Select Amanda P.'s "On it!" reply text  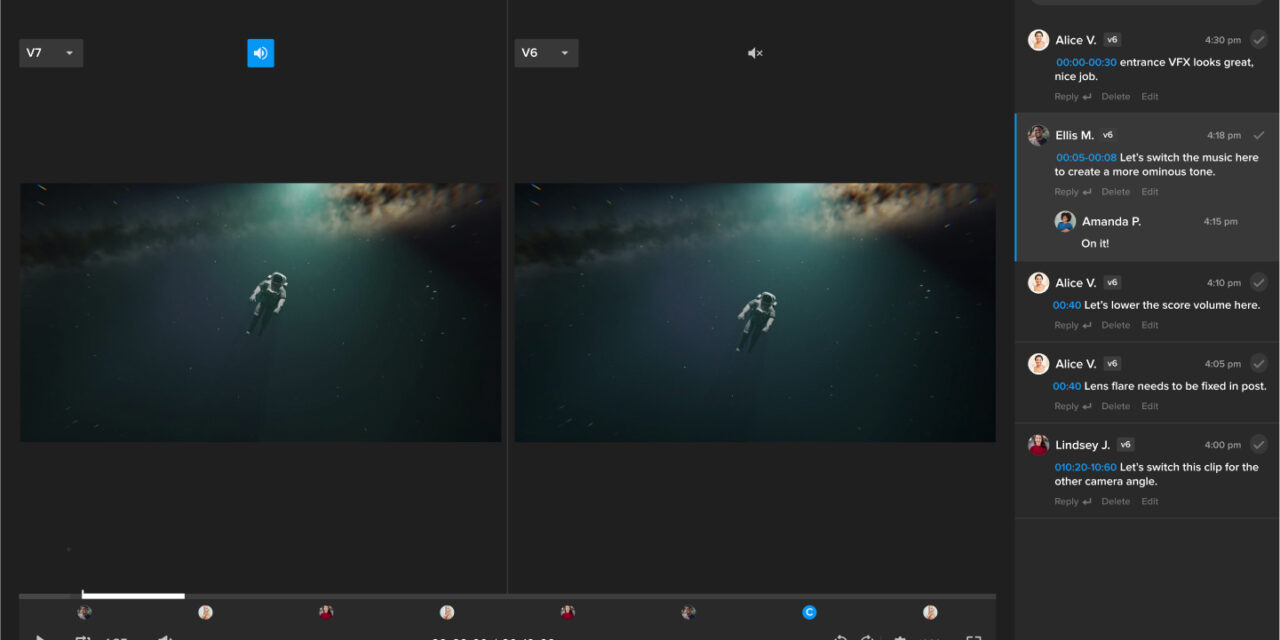(x=1095, y=243)
